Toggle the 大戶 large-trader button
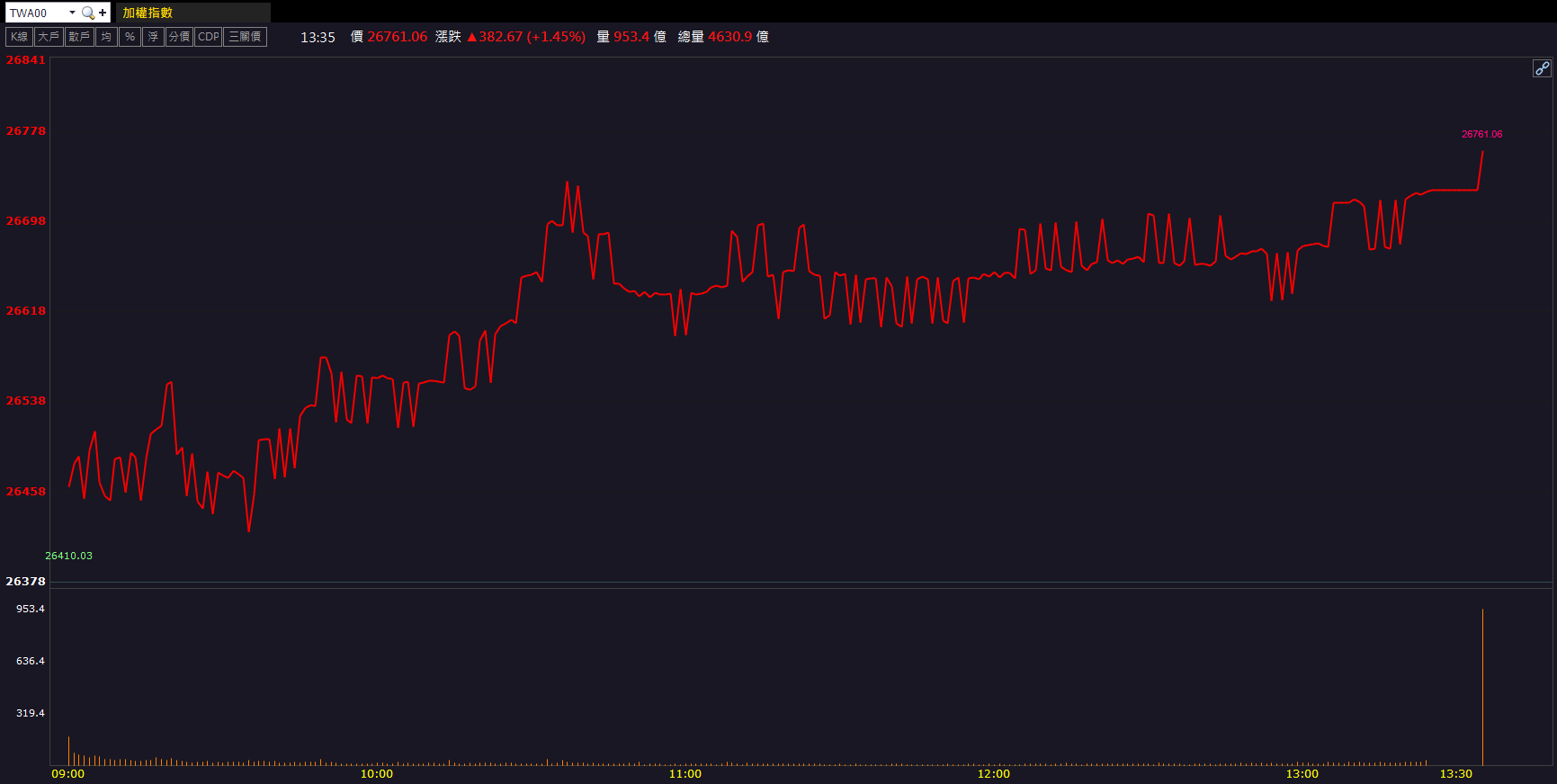 pos(49,37)
